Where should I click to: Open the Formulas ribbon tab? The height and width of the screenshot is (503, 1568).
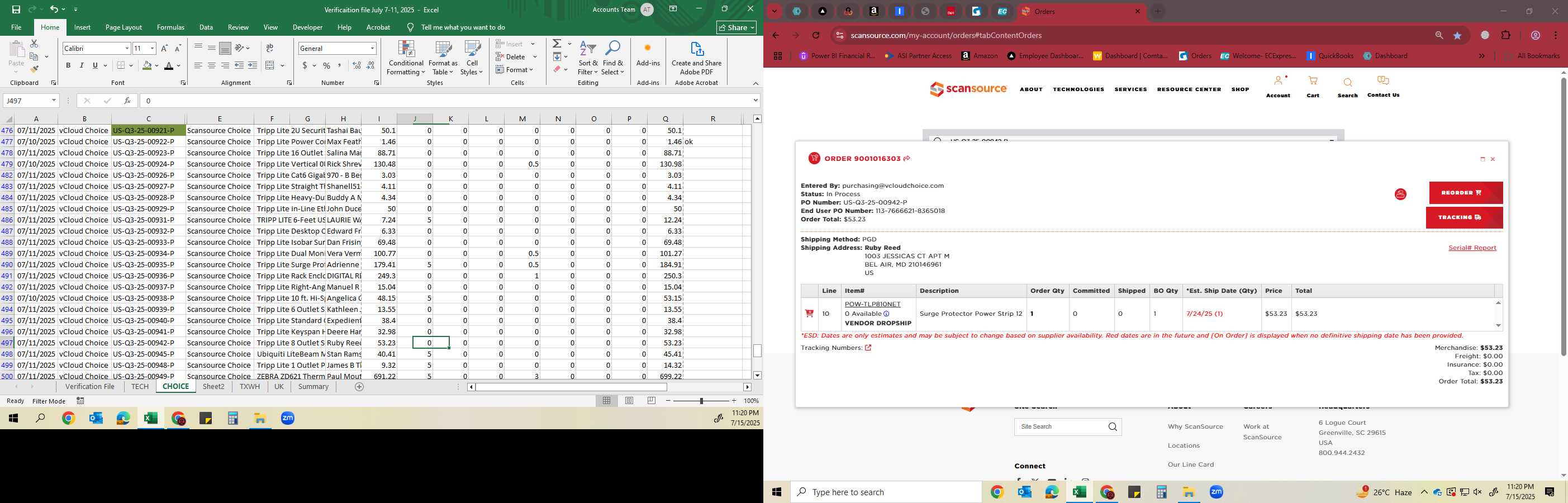coord(170,27)
